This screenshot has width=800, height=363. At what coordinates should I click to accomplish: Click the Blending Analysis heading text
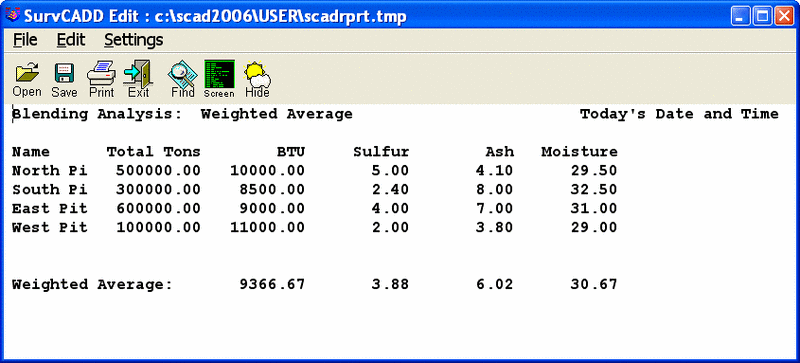point(97,114)
